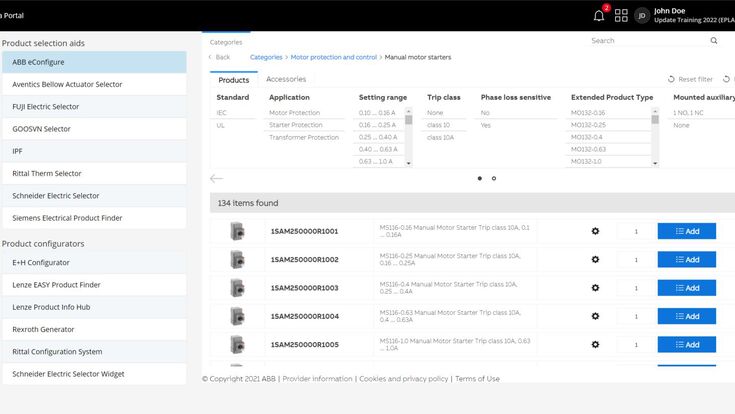This screenshot has height=414, width=735.
Task: Click the JD user avatar
Action: [x=641, y=15]
